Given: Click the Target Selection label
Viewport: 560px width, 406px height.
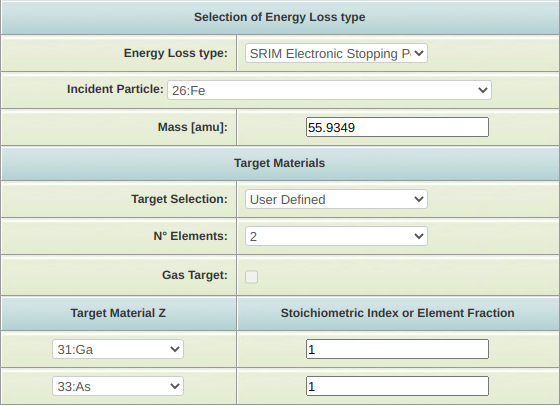Looking at the screenshot, I should tap(179, 199).
